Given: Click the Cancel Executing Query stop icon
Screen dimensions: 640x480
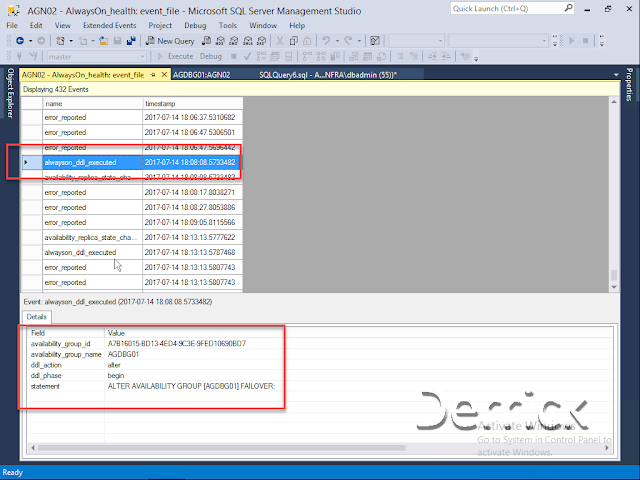Looking at the screenshot, I should (233, 56).
